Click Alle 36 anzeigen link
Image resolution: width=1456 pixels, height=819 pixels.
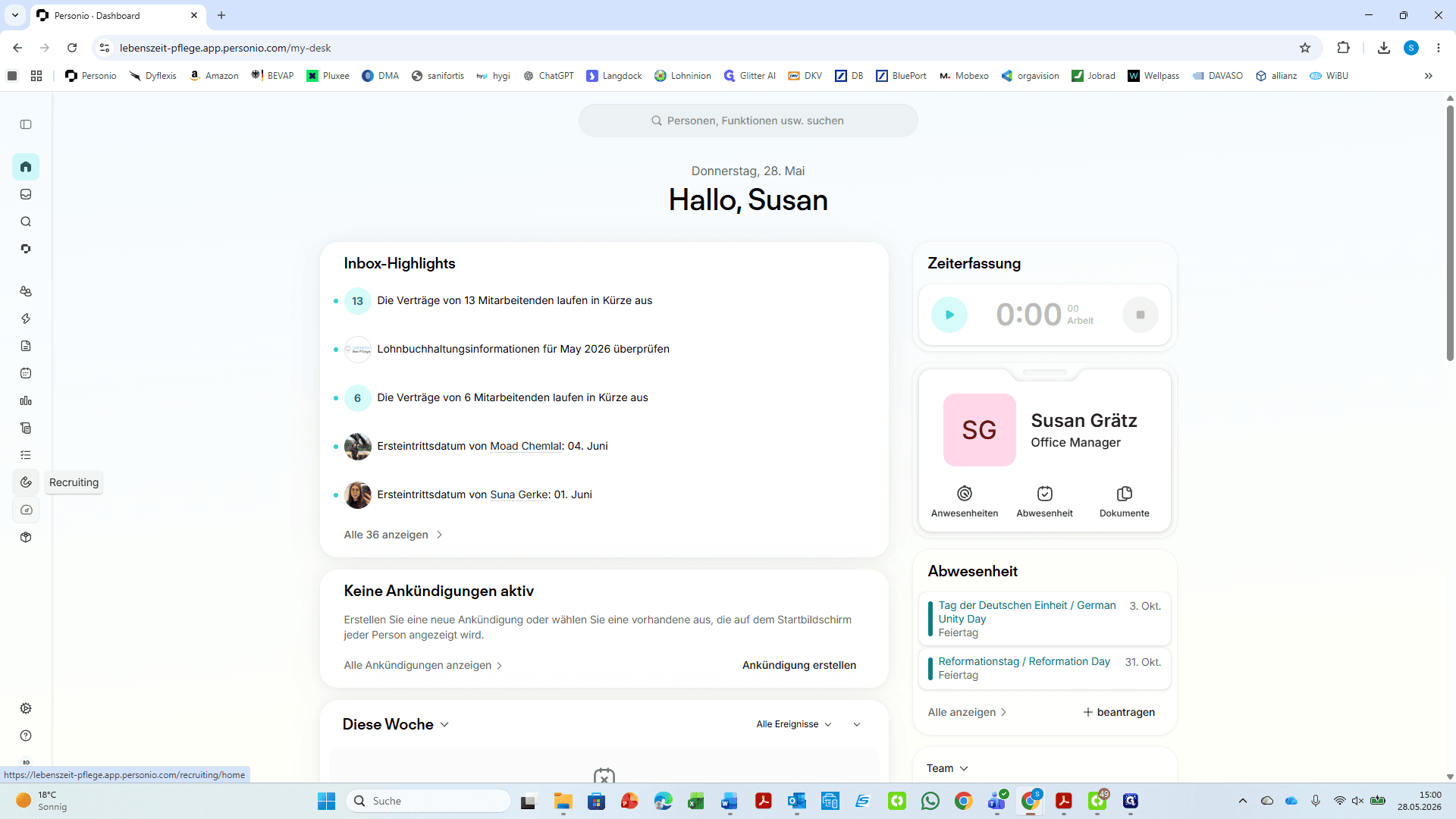(x=393, y=535)
